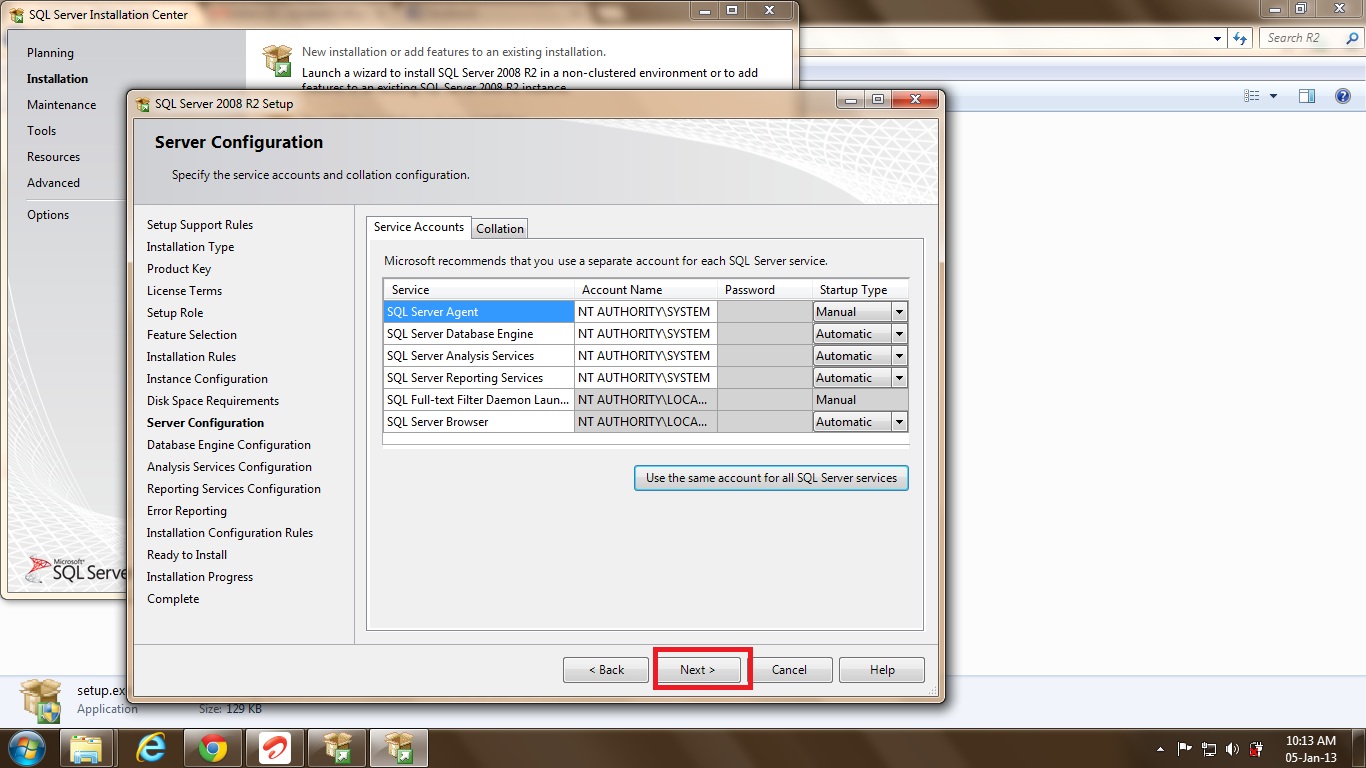Switch to the Collation tab
This screenshot has width=1366, height=768.
[500, 229]
